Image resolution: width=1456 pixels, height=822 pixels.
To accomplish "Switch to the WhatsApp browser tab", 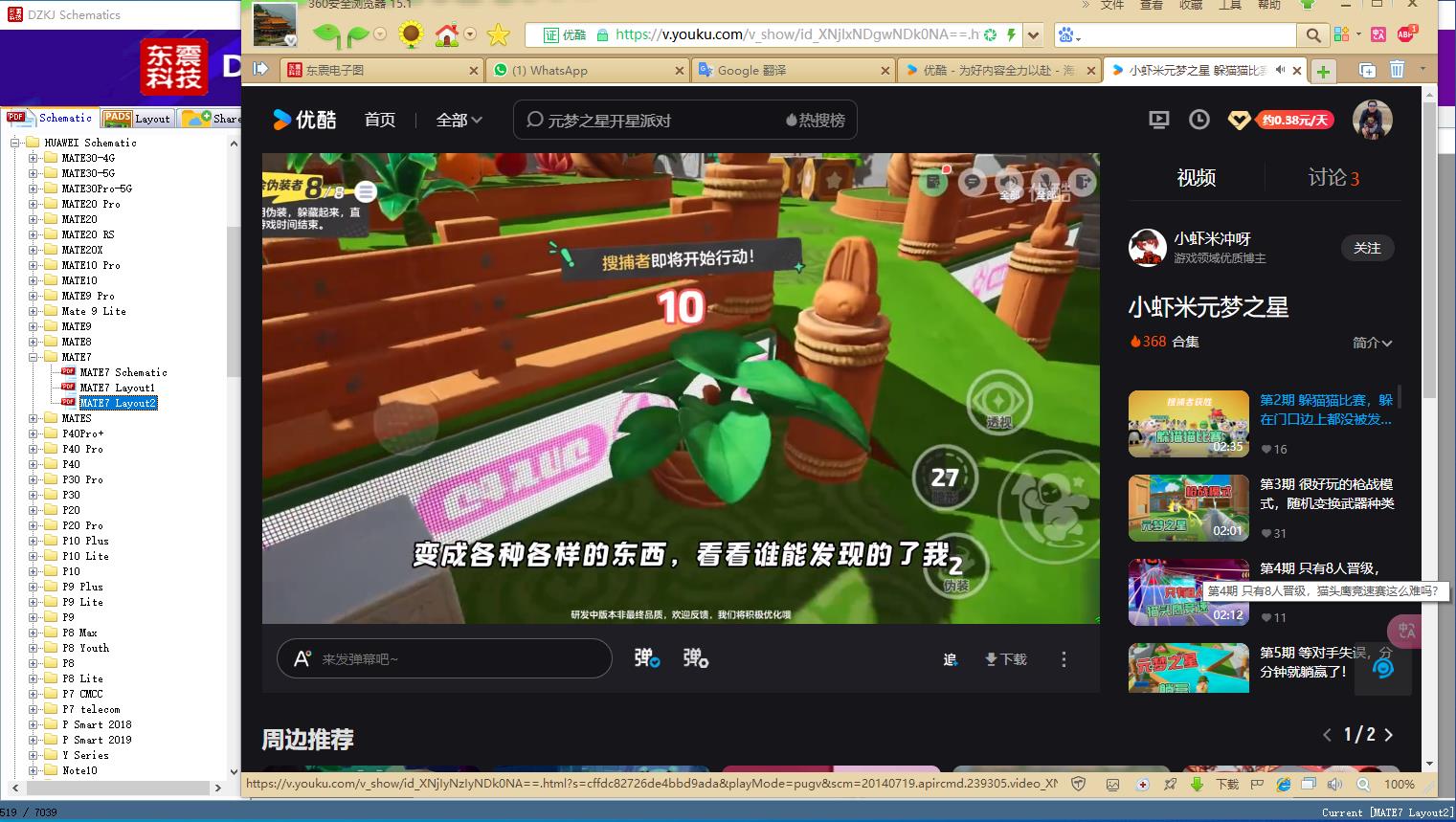I will pyautogui.click(x=588, y=71).
